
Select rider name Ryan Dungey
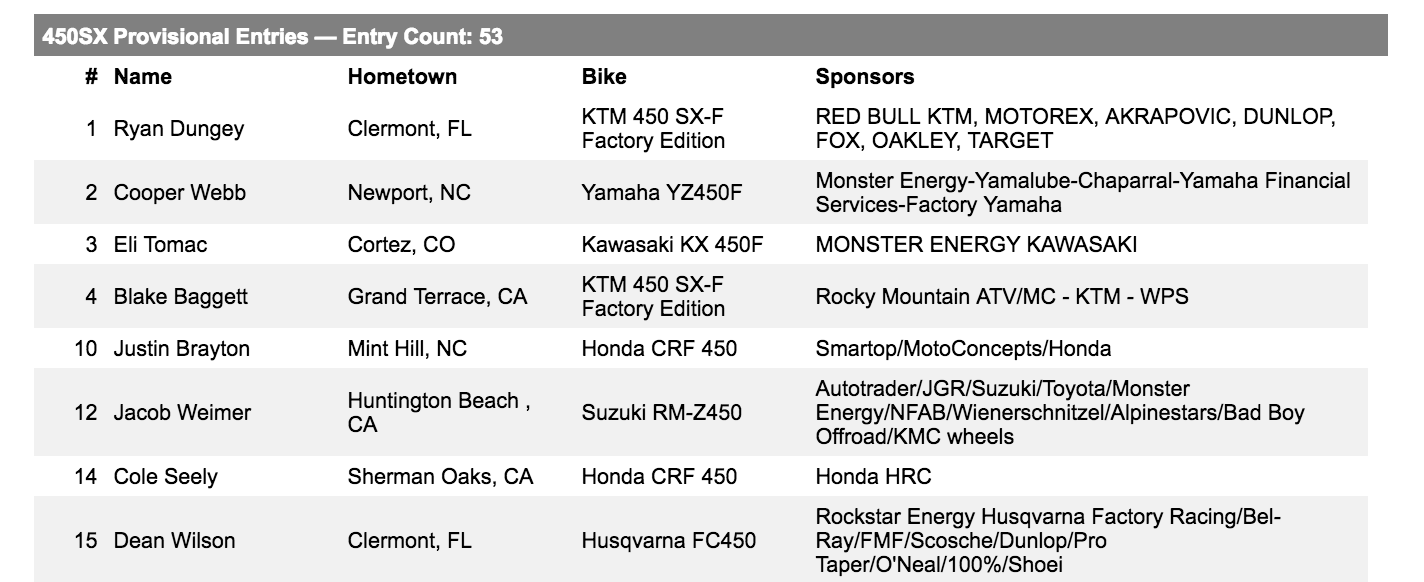(x=179, y=129)
